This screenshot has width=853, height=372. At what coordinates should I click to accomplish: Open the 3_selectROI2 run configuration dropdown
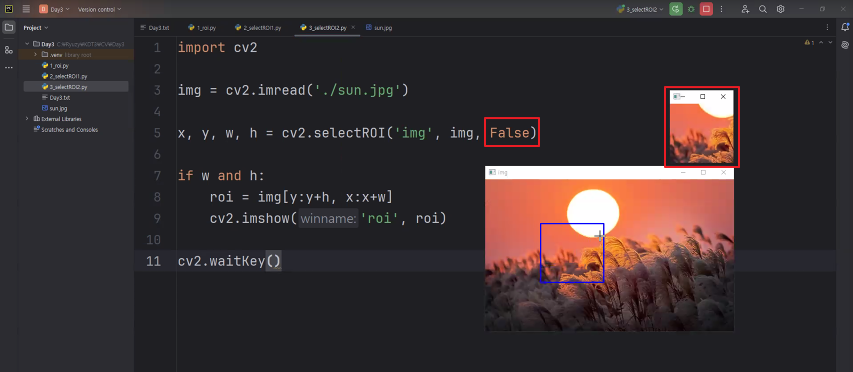[641, 9]
